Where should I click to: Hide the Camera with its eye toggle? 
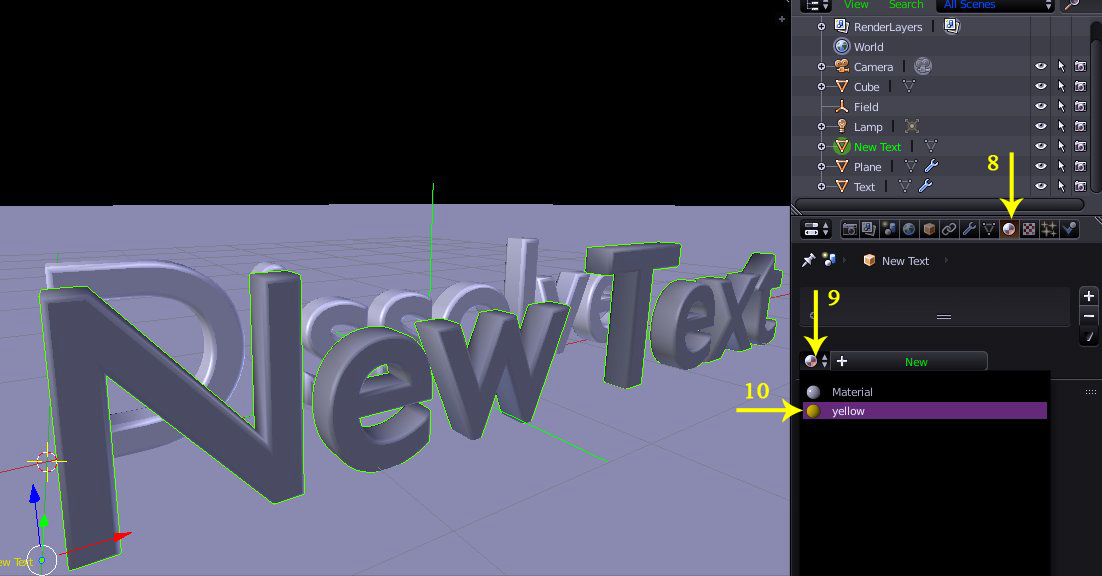click(x=1041, y=66)
